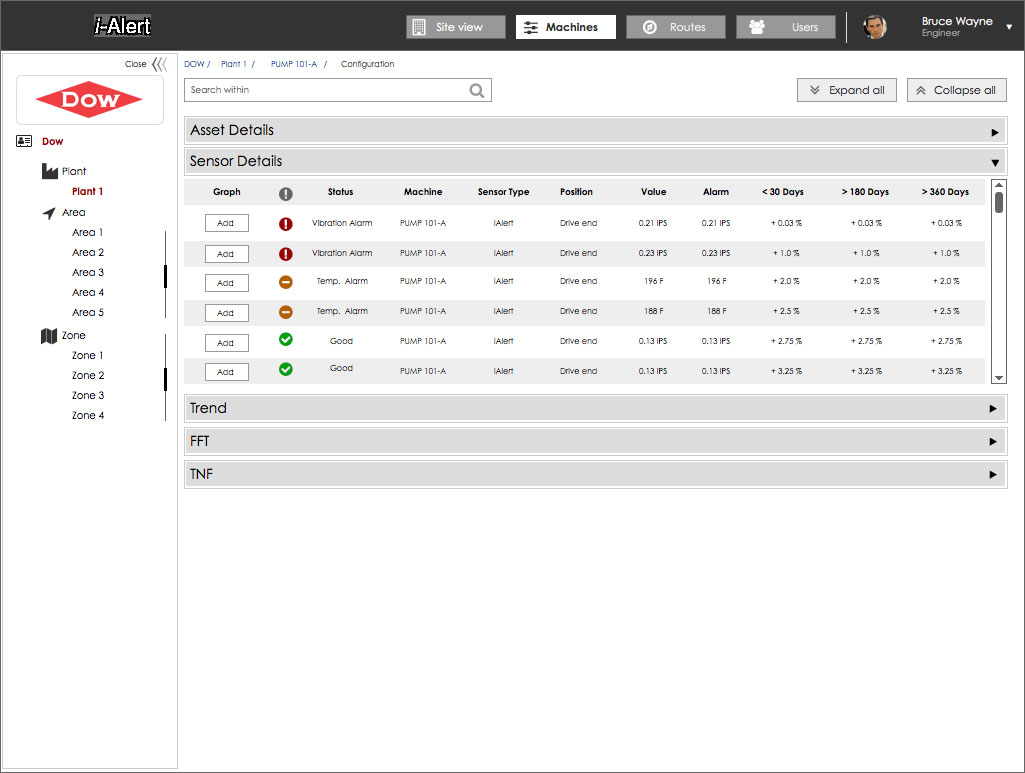Click the Search within input field
Viewport: 1025px width, 773px height.
325,90
